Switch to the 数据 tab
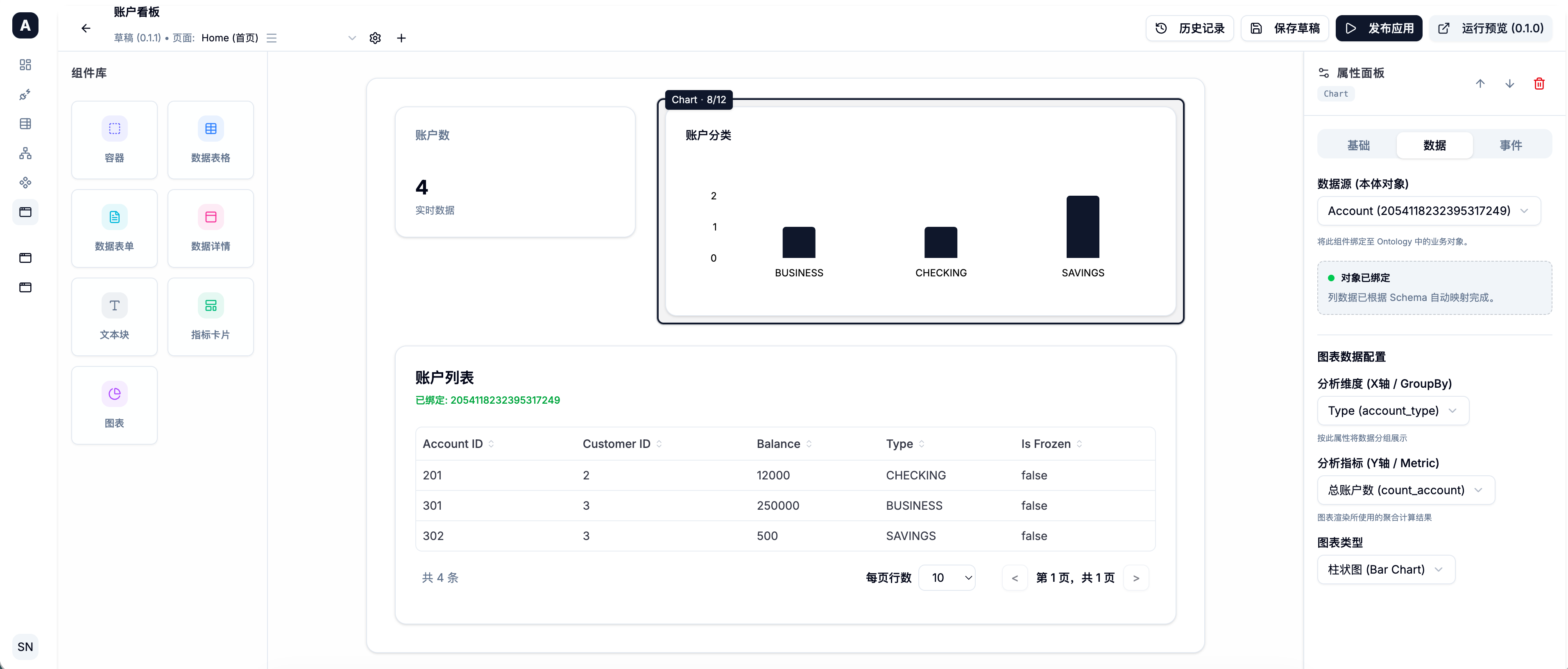The image size is (1568, 669). 1434,145
